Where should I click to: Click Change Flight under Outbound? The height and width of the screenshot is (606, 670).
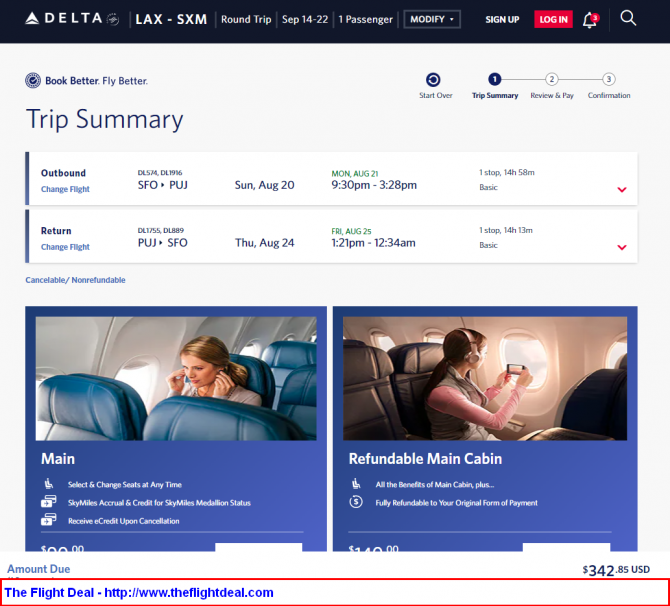click(x=65, y=189)
